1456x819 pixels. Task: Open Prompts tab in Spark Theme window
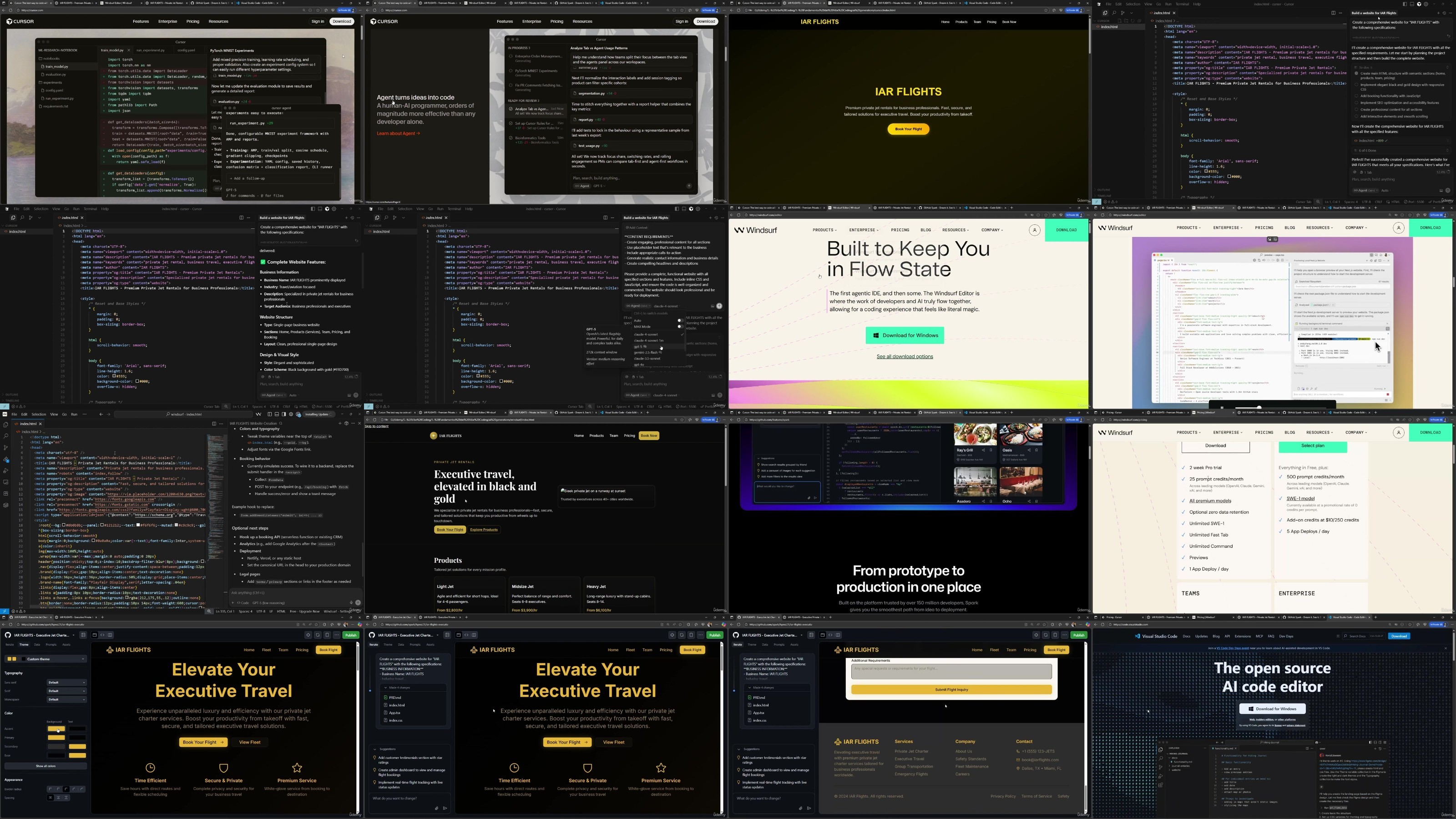tap(51, 645)
